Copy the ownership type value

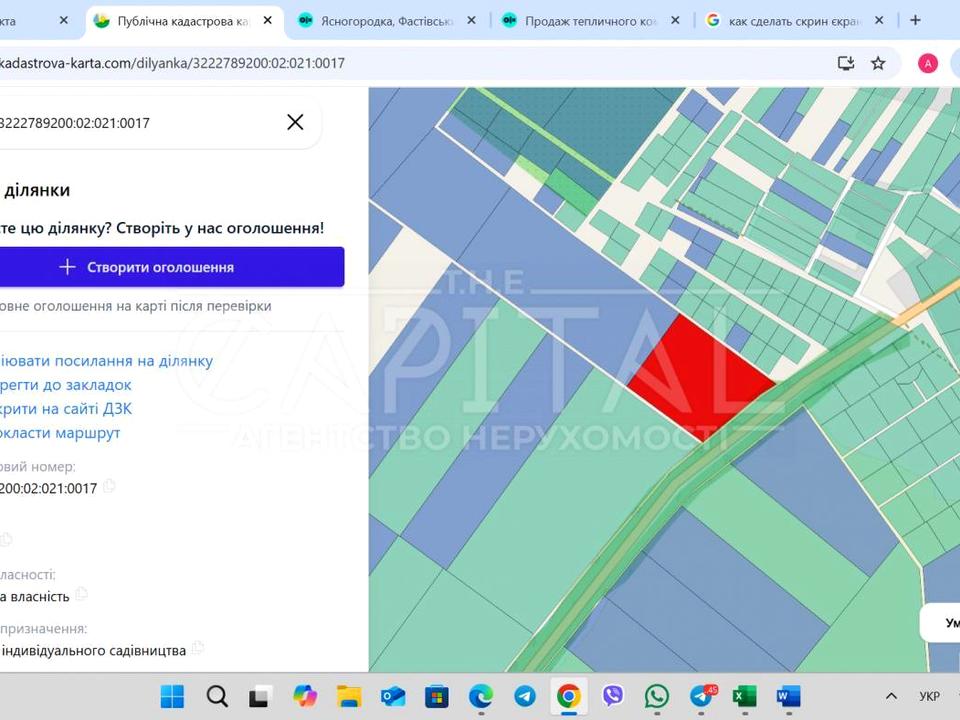(x=81, y=594)
